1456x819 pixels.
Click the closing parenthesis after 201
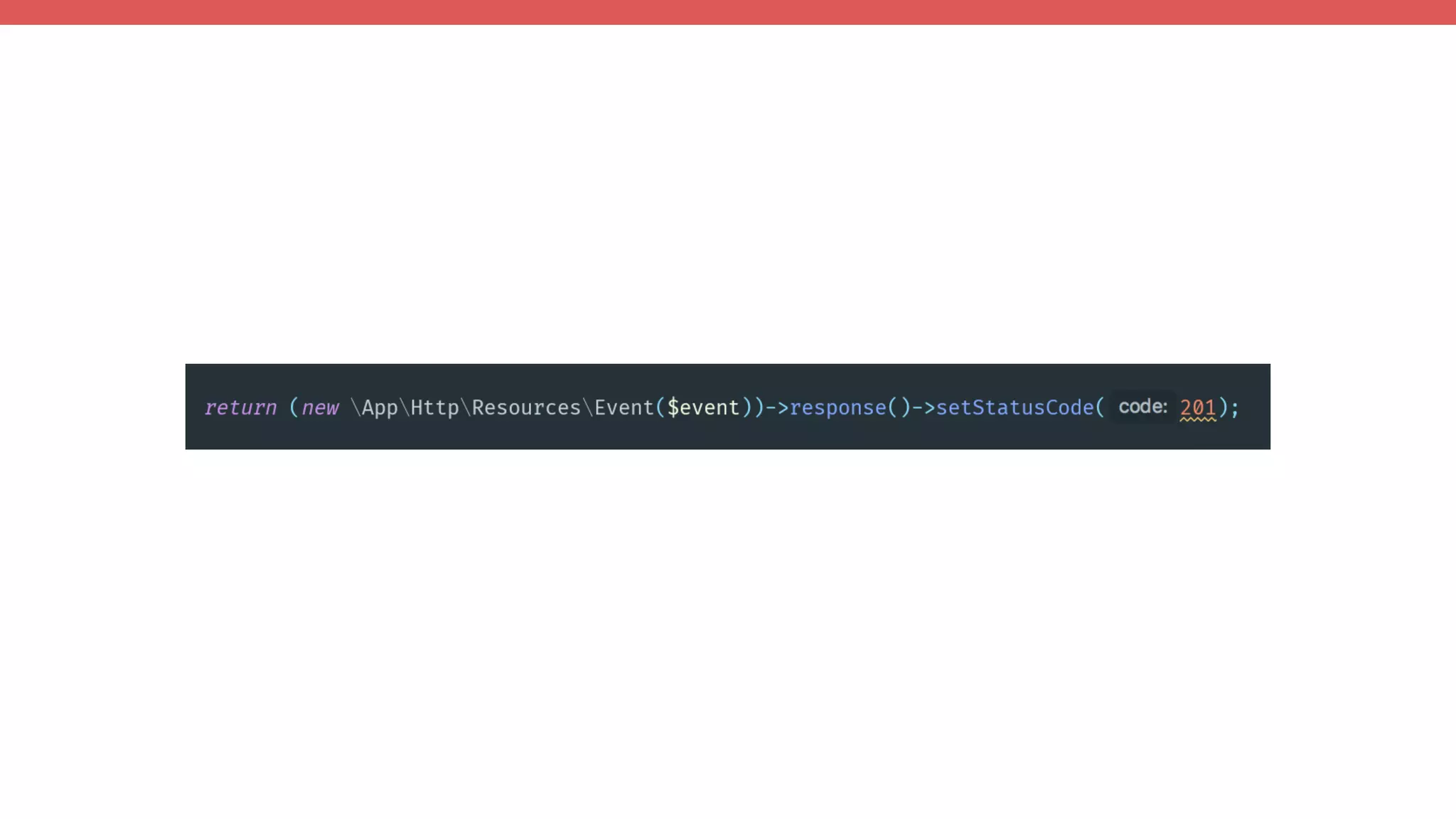(1223, 408)
